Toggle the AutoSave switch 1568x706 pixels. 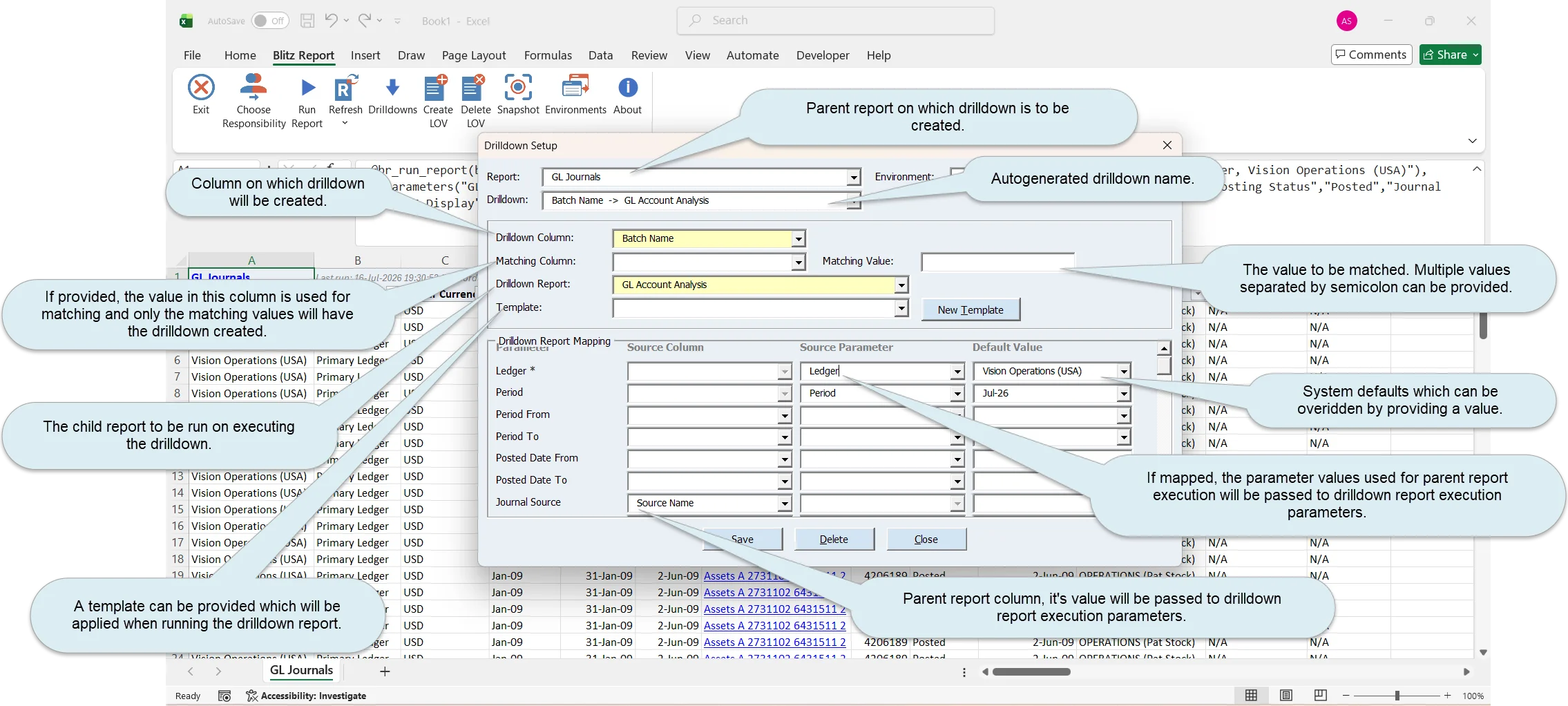[x=269, y=21]
